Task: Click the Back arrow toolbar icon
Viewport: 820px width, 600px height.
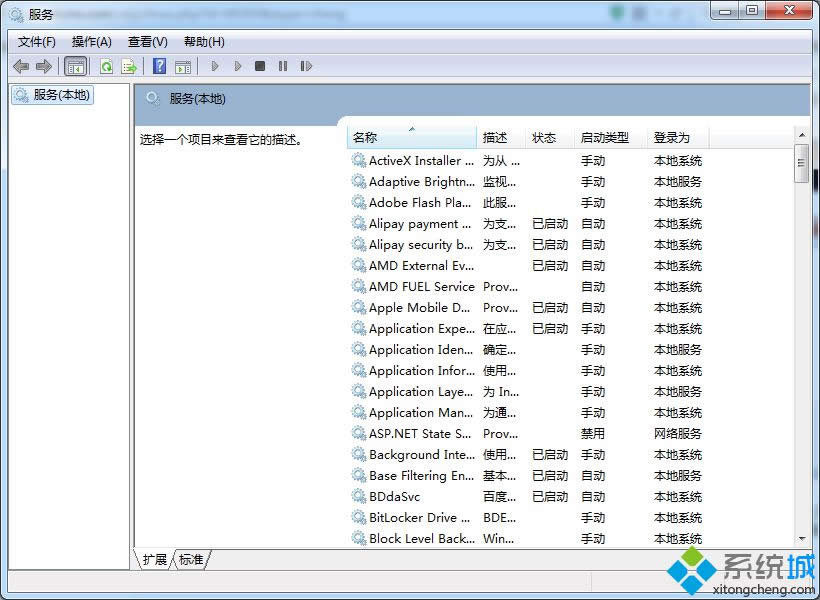Action: [x=21, y=66]
